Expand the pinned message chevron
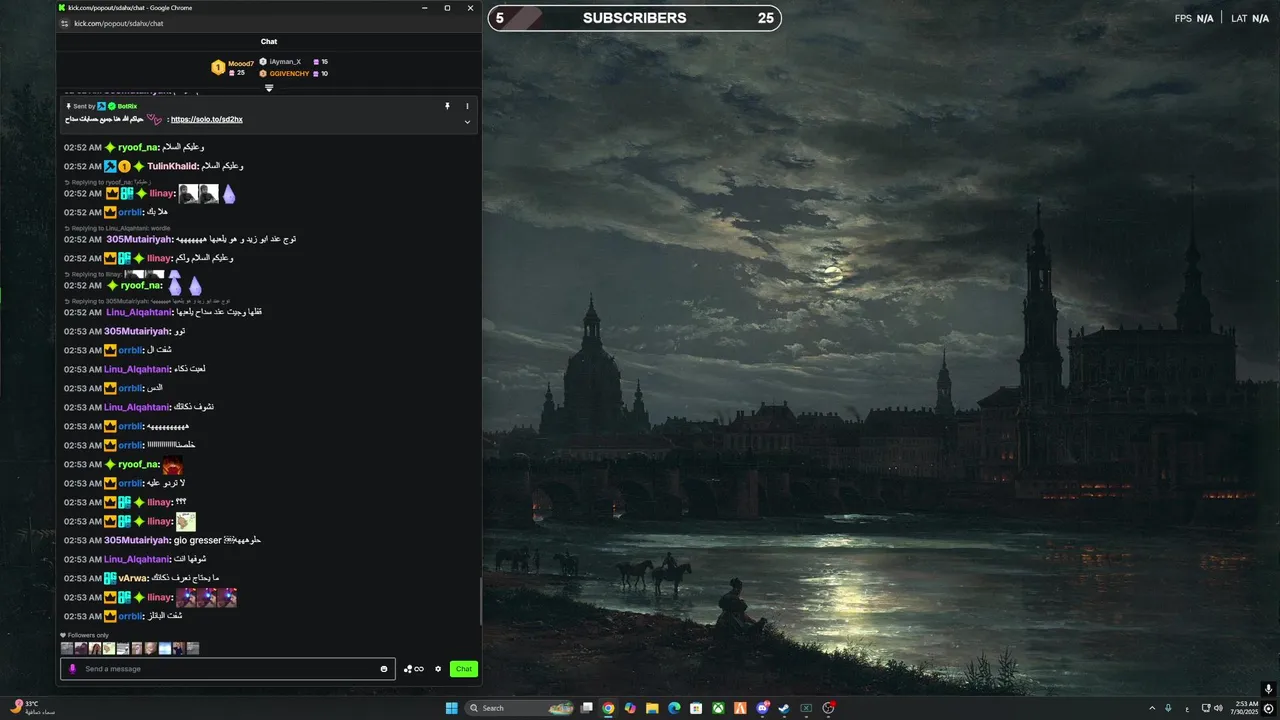 (x=467, y=122)
